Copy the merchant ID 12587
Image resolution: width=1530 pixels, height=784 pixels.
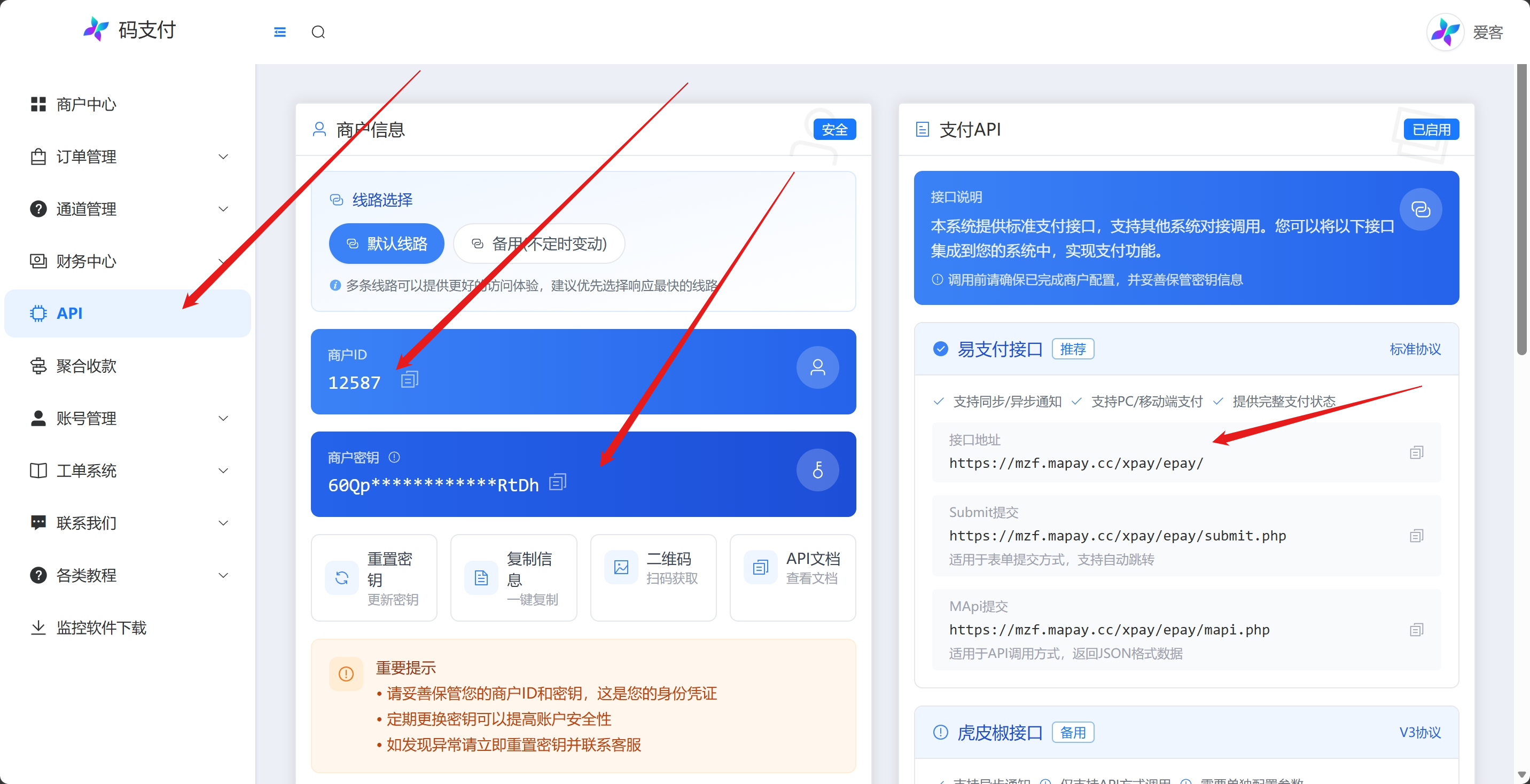click(x=410, y=379)
